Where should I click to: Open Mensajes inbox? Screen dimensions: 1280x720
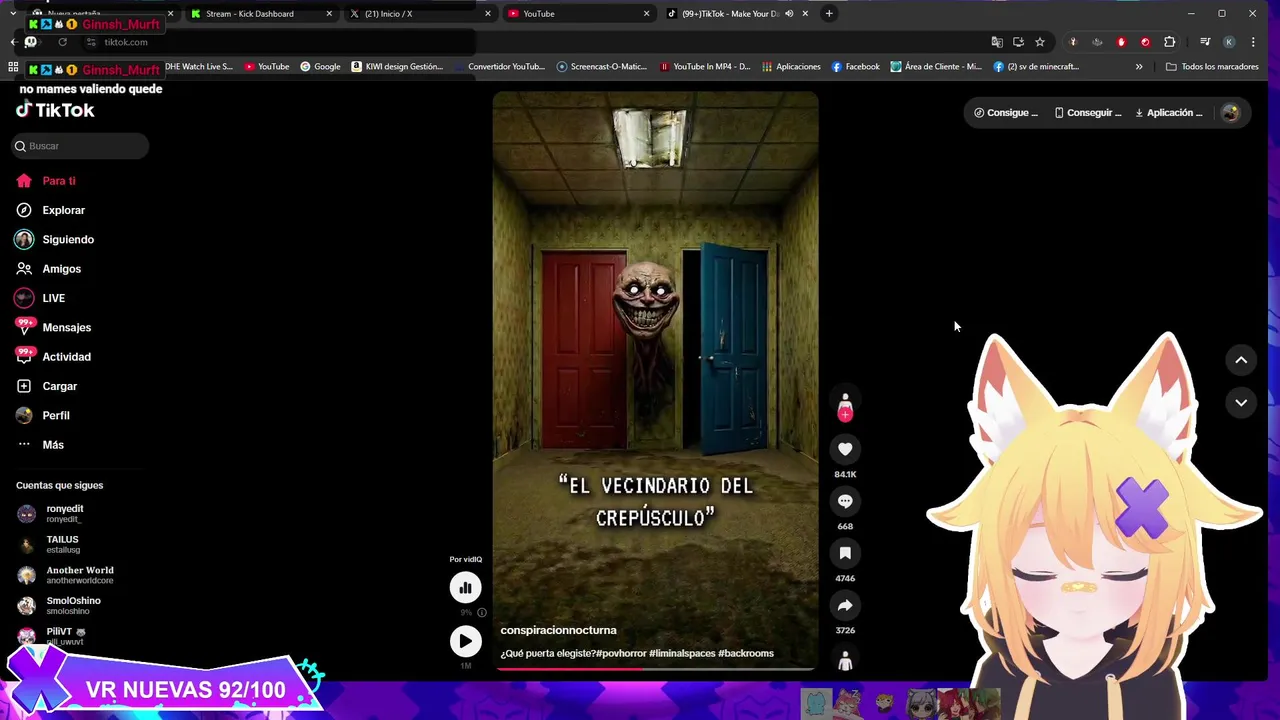[52, 327]
